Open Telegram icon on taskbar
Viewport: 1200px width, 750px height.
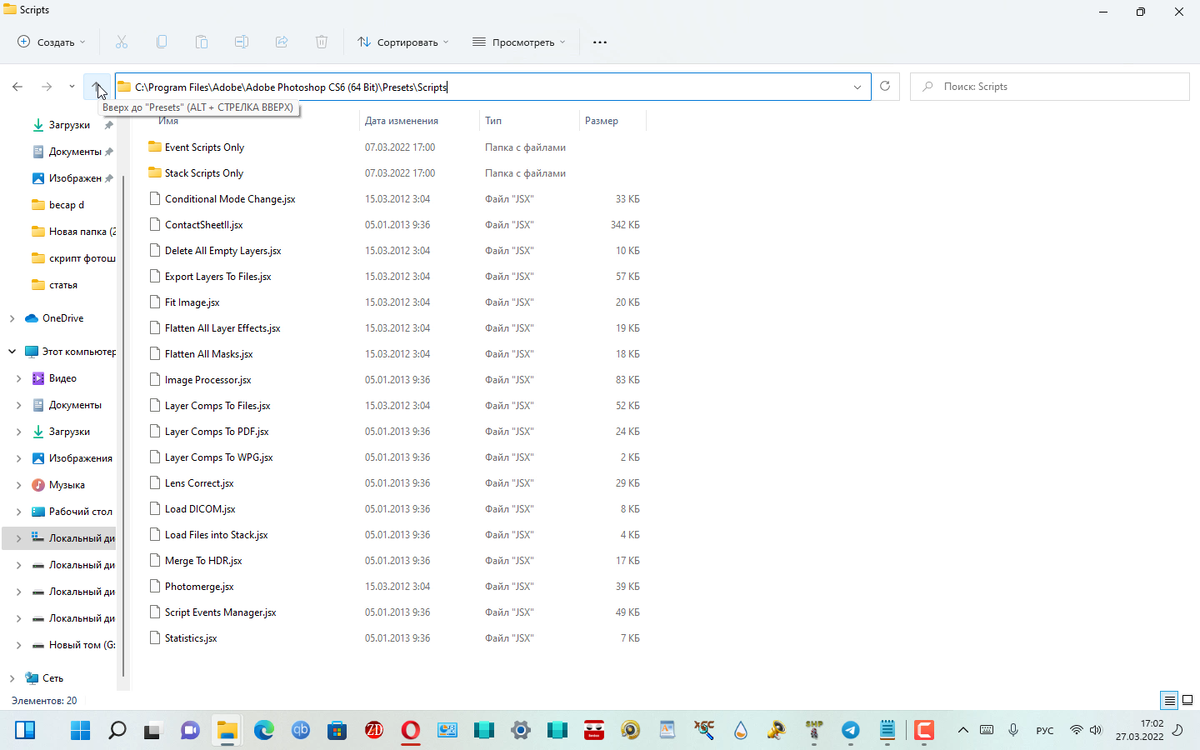tap(851, 730)
